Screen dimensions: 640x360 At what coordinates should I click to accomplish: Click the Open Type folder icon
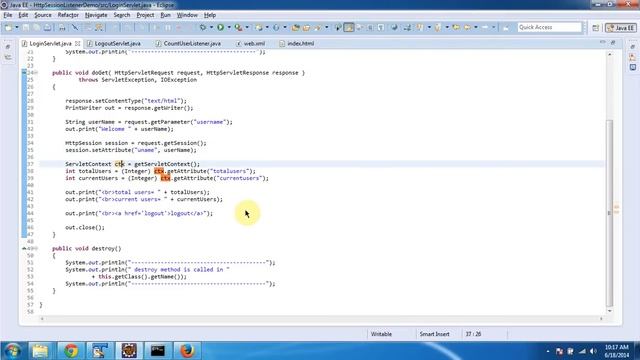click(x=296, y=27)
